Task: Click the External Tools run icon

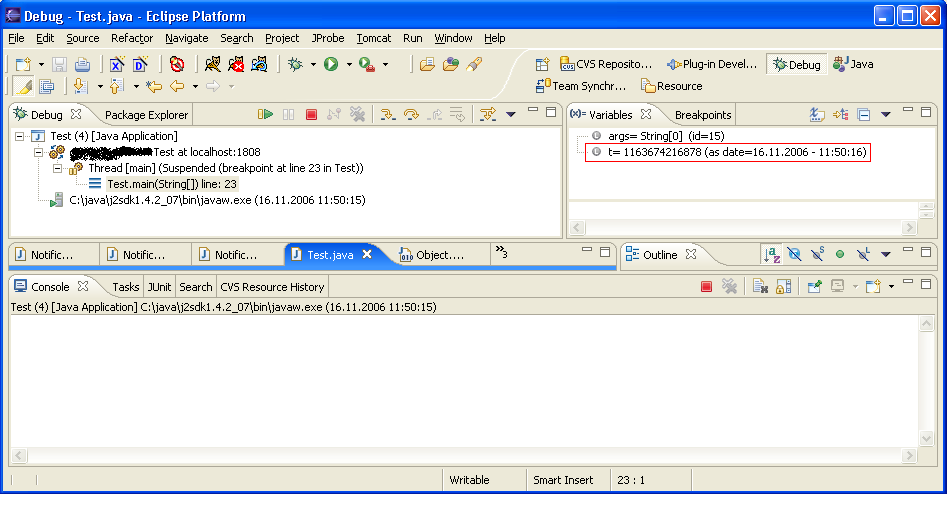Action: 367,64
